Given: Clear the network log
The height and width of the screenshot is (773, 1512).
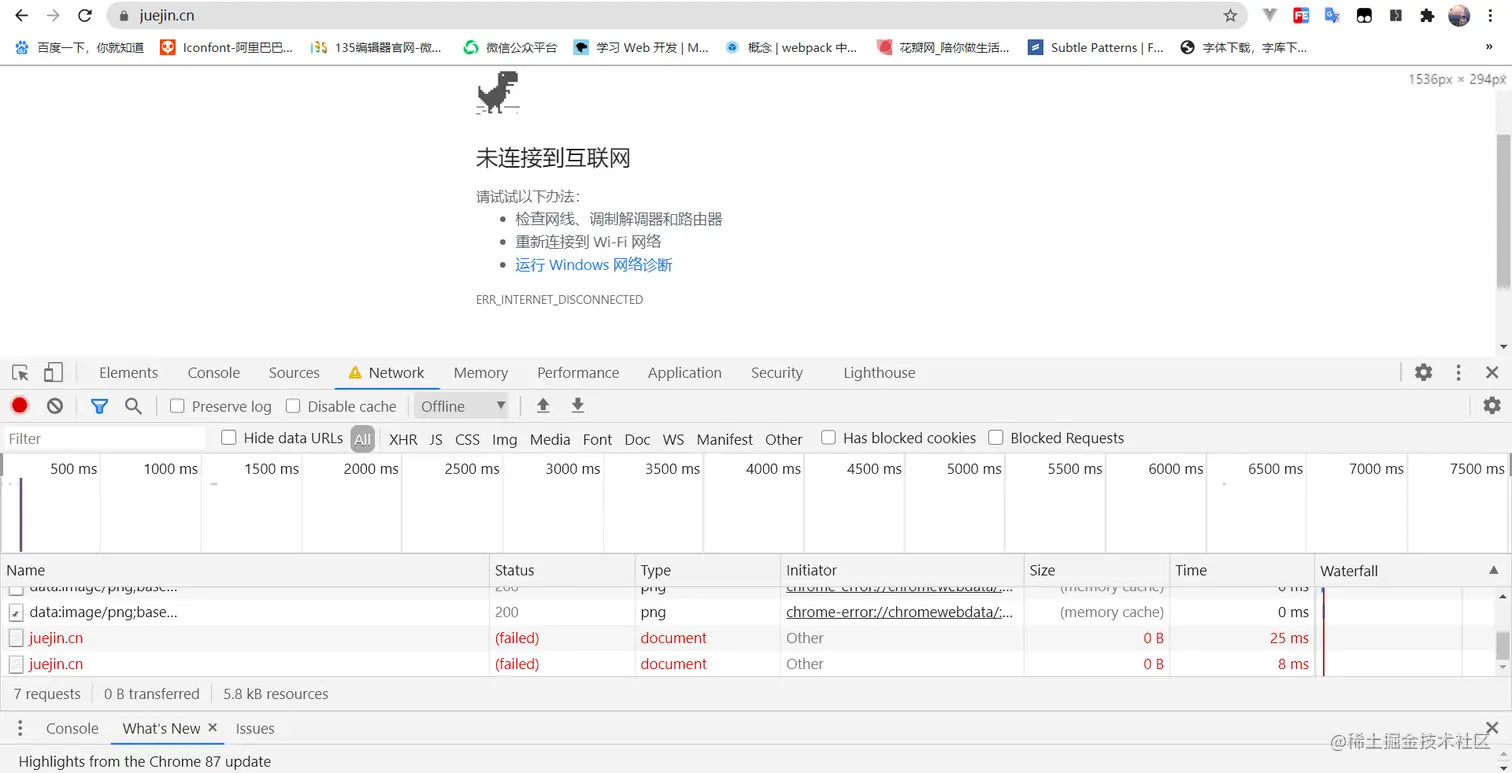Looking at the screenshot, I should (x=55, y=406).
